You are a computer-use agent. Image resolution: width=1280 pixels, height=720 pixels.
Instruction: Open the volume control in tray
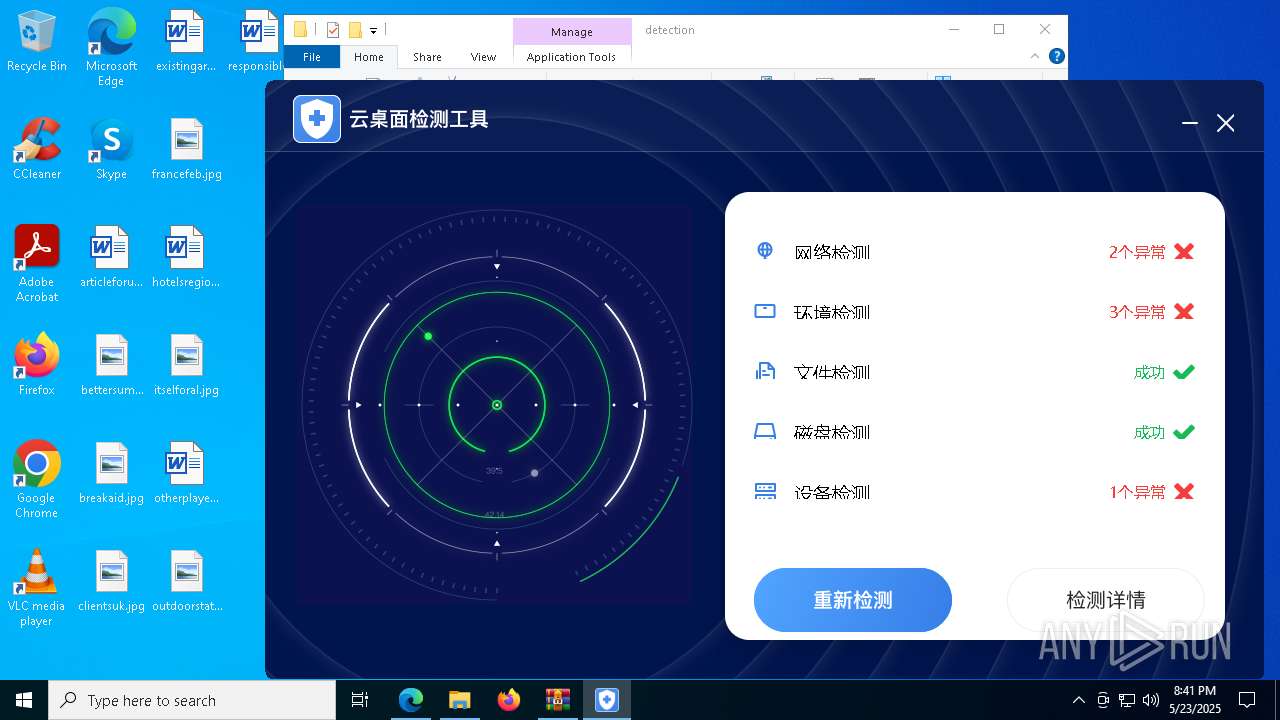(x=1151, y=700)
